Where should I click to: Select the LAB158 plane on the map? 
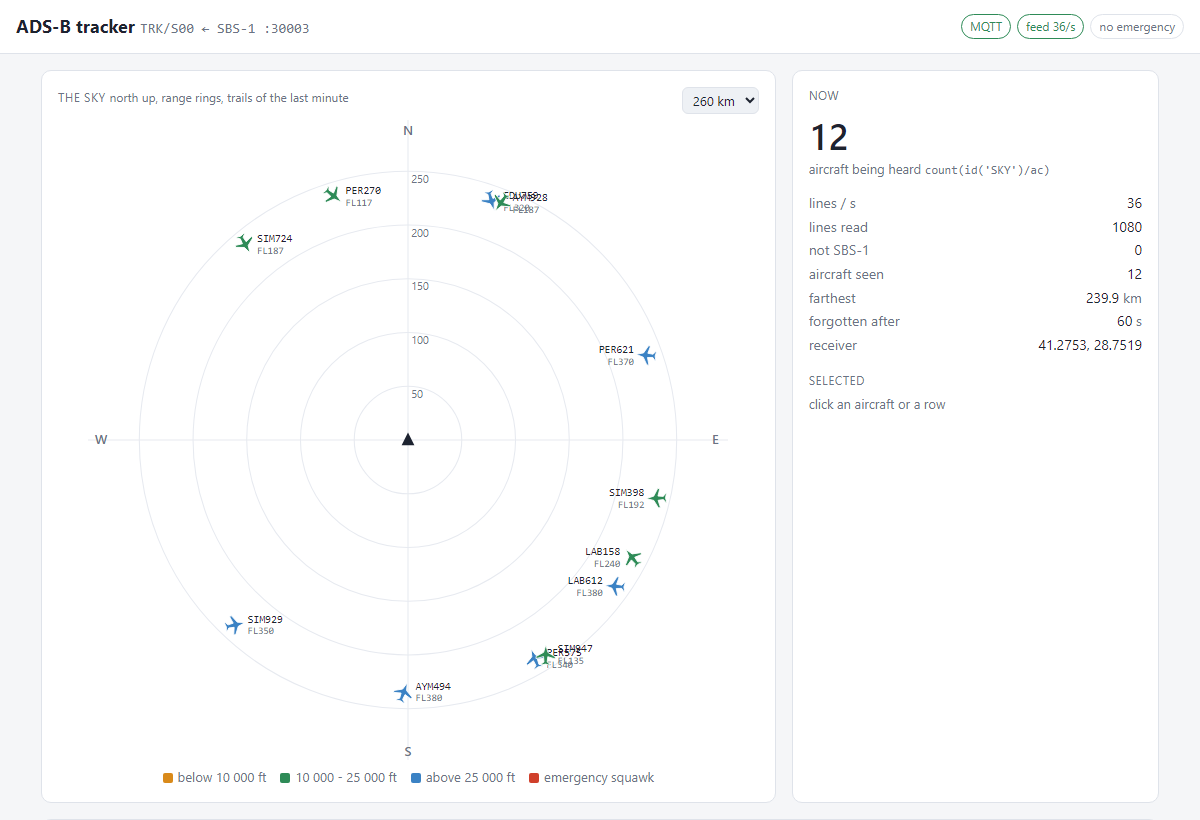[632, 558]
